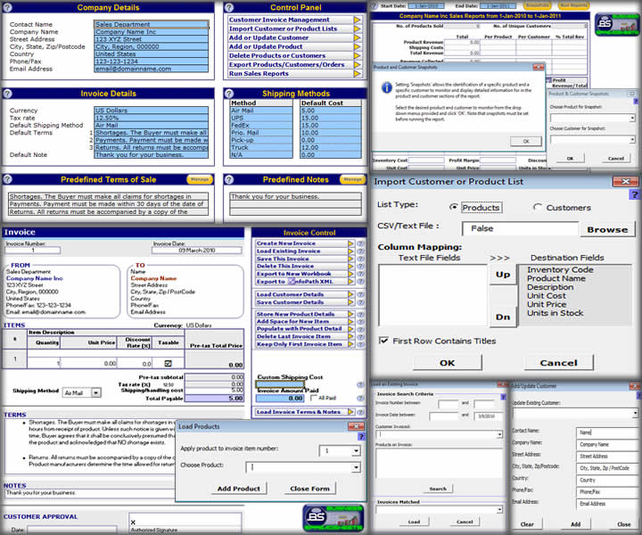Image resolution: width=642 pixels, height=535 pixels.
Task: Click the Browse button for CSV file
Action: click(x=607, y=229)
